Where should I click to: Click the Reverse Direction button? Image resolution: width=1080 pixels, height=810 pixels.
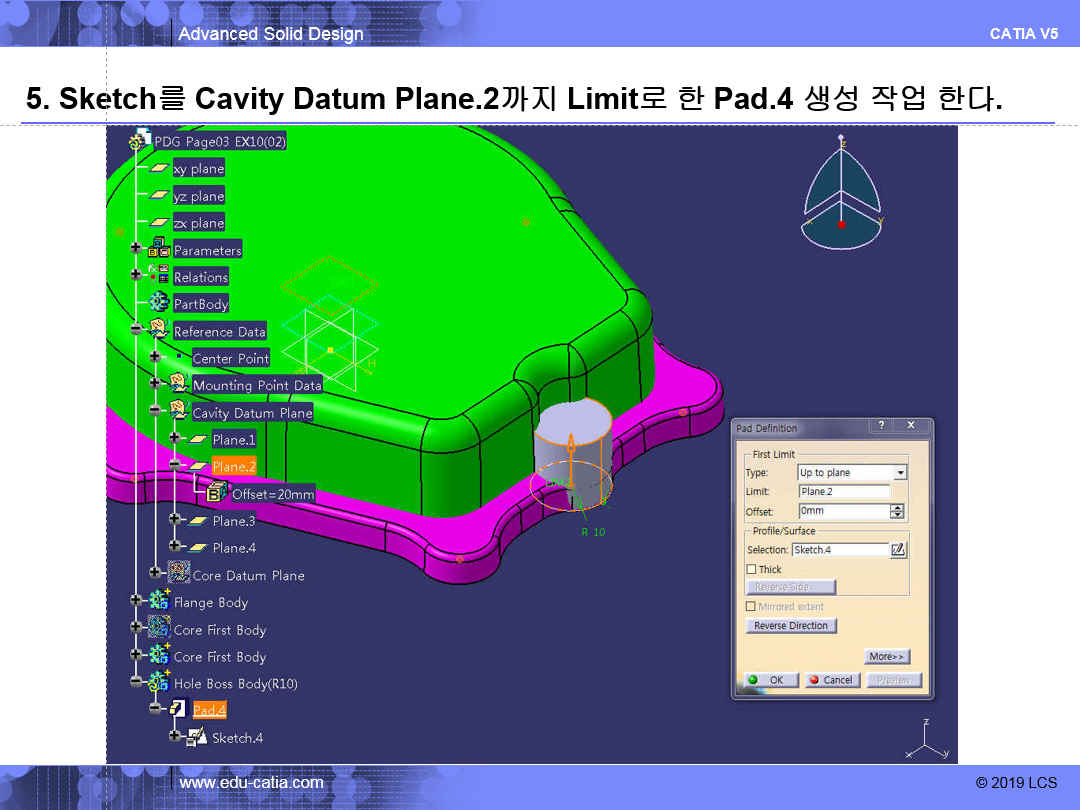coord(790,626)
